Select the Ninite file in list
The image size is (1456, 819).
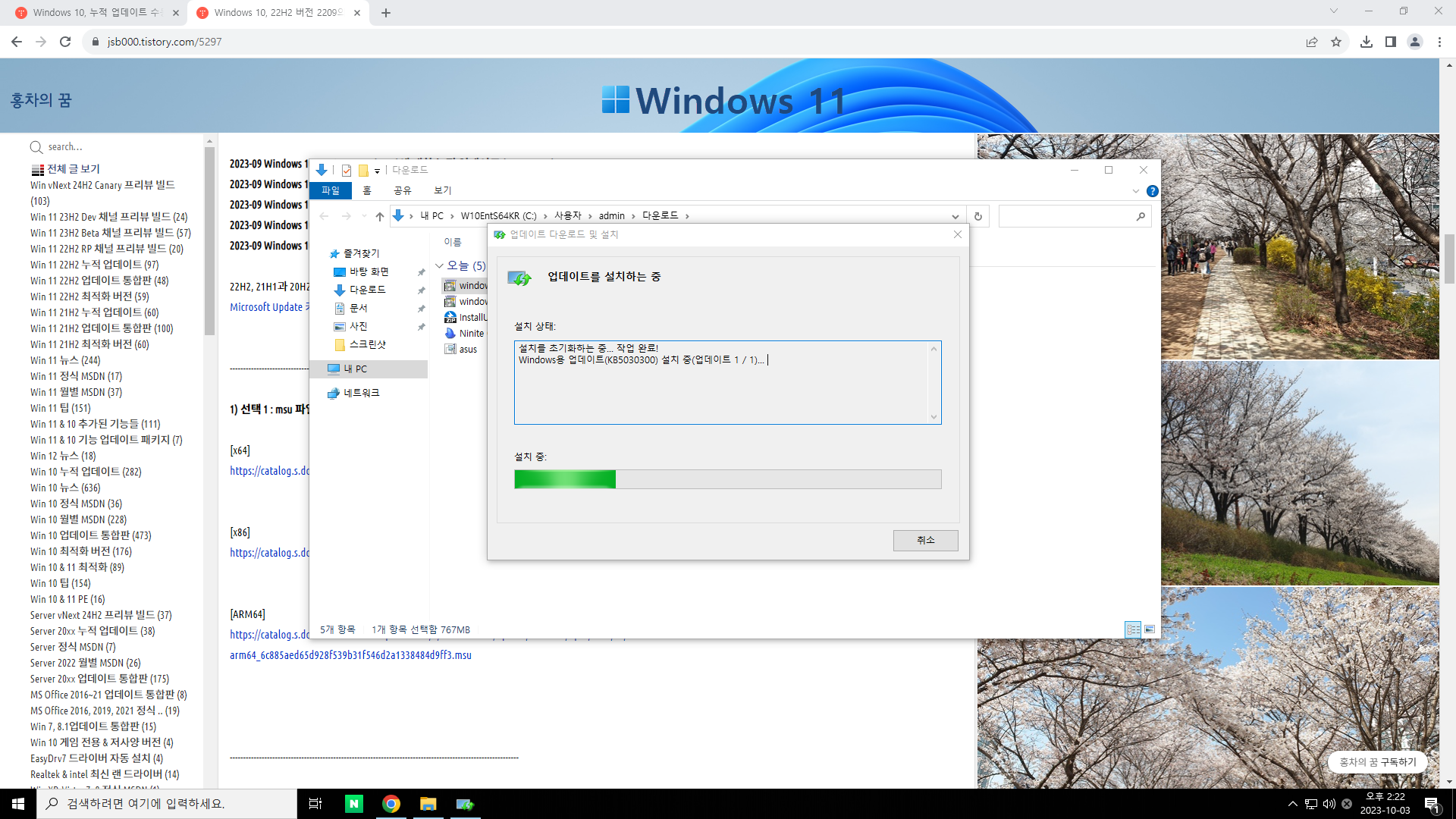[x=465, y=334]
